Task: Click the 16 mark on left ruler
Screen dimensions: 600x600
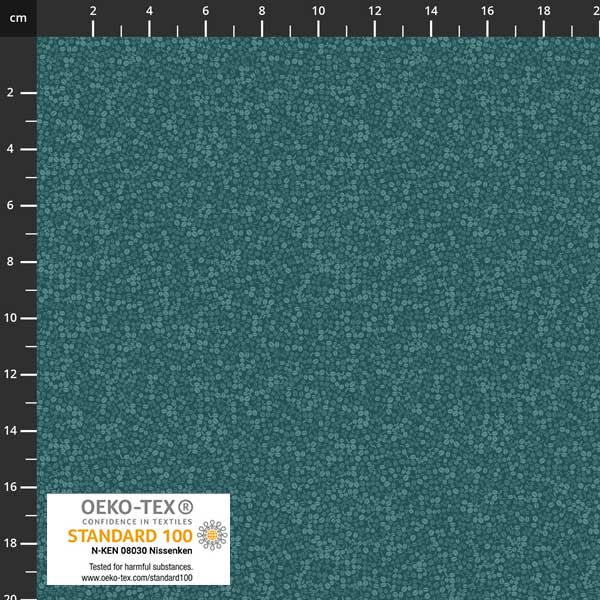Action: click(10, 487)
